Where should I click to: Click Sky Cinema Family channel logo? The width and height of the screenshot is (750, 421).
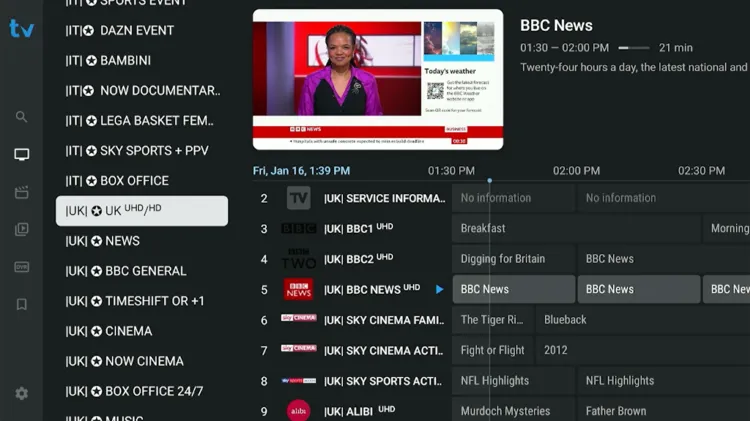pos(298,318)
